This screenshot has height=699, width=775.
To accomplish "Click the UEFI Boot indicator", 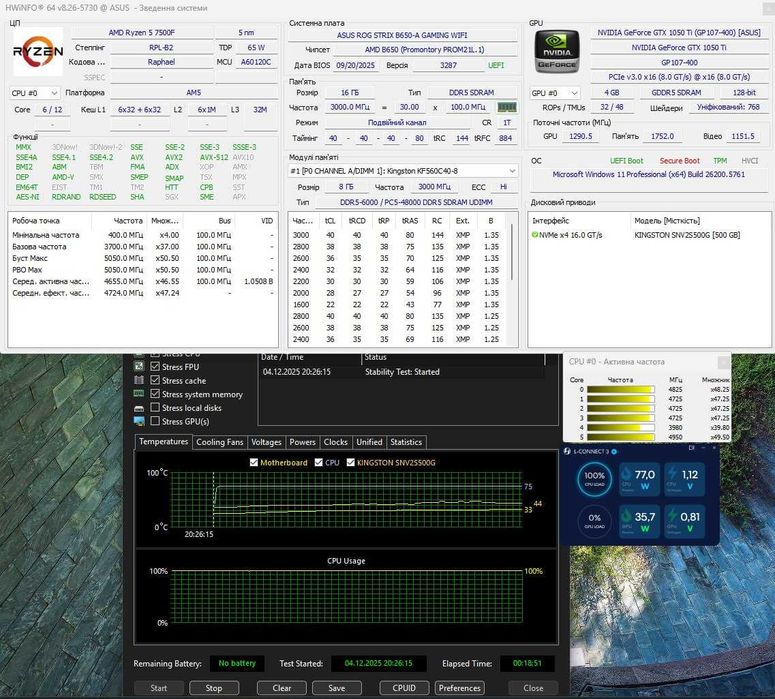I will coord(627,161).
